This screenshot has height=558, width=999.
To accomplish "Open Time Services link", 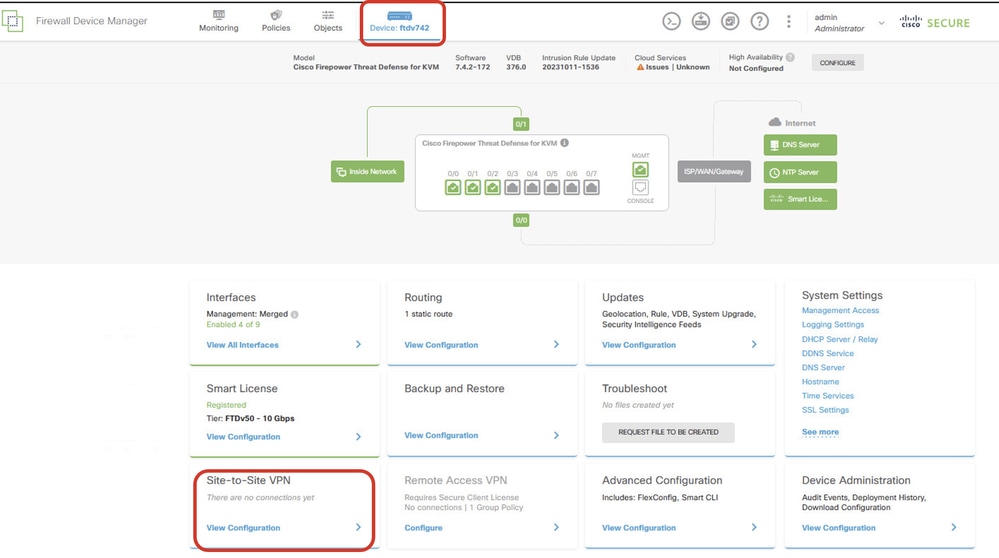I will coord(828,396).
